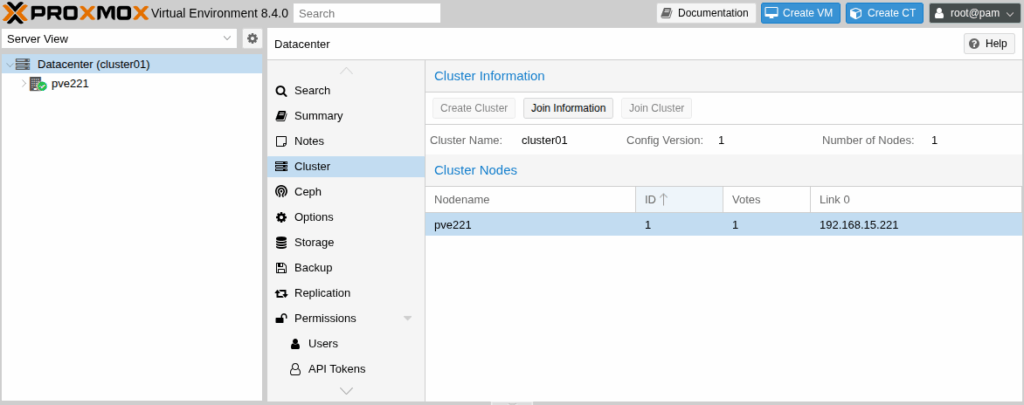Click the Datacenter server rack icon
This screenshot has width=1024, height=405.
click(23, 65)
